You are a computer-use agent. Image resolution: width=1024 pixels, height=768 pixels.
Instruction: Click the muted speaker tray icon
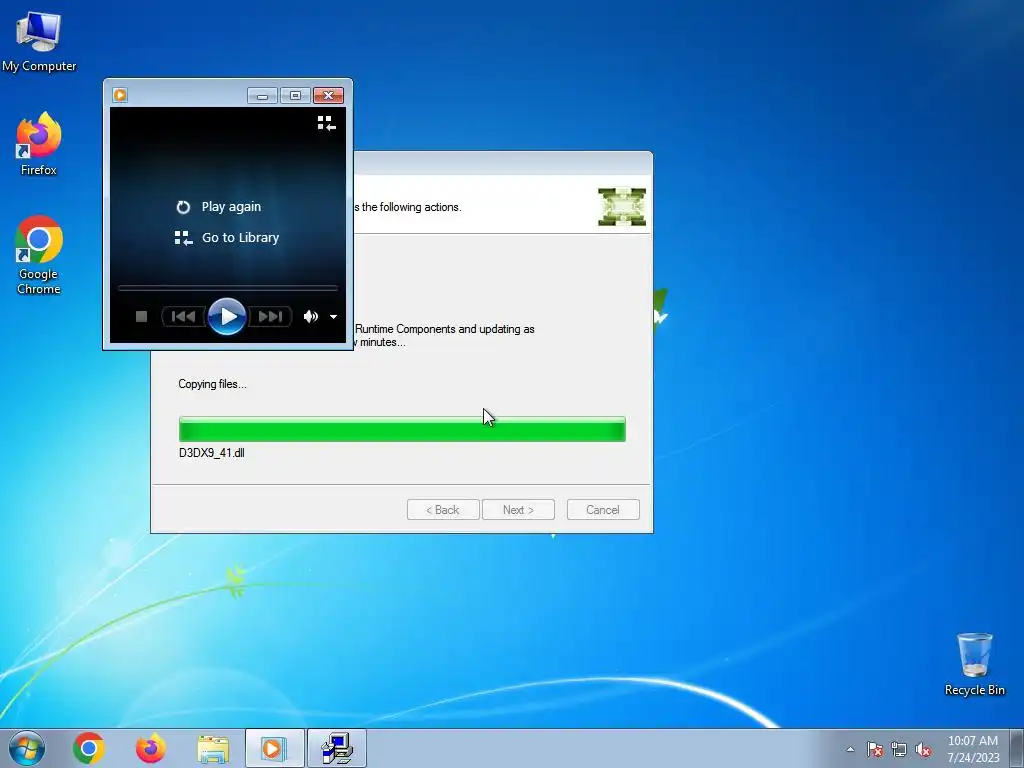923,749
